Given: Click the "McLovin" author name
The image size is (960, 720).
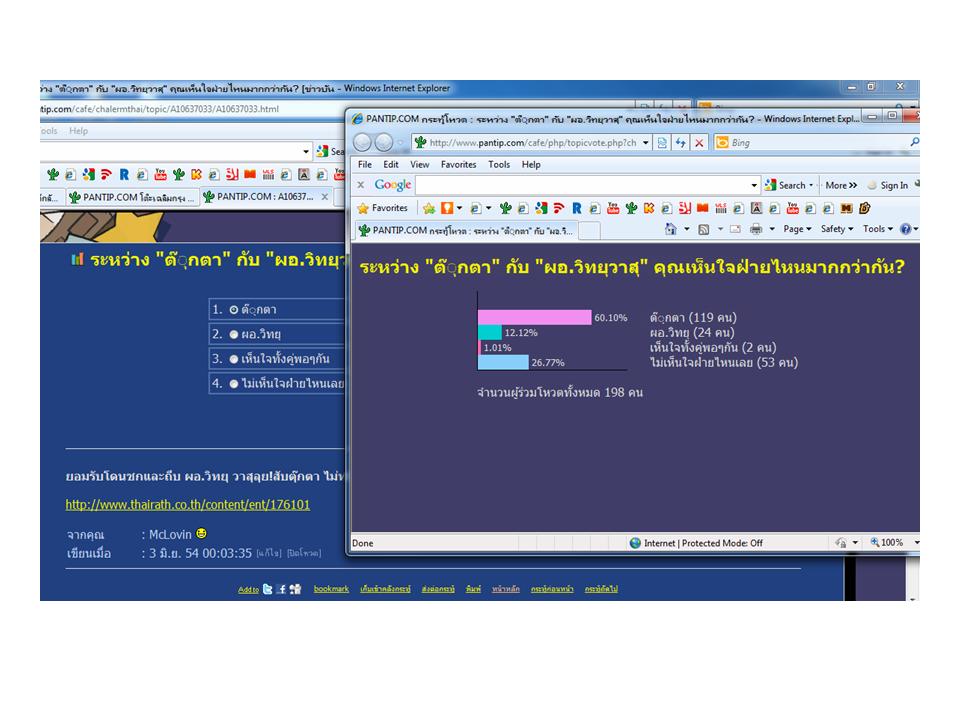Looking at the screenshot, I should click(170, 535).
